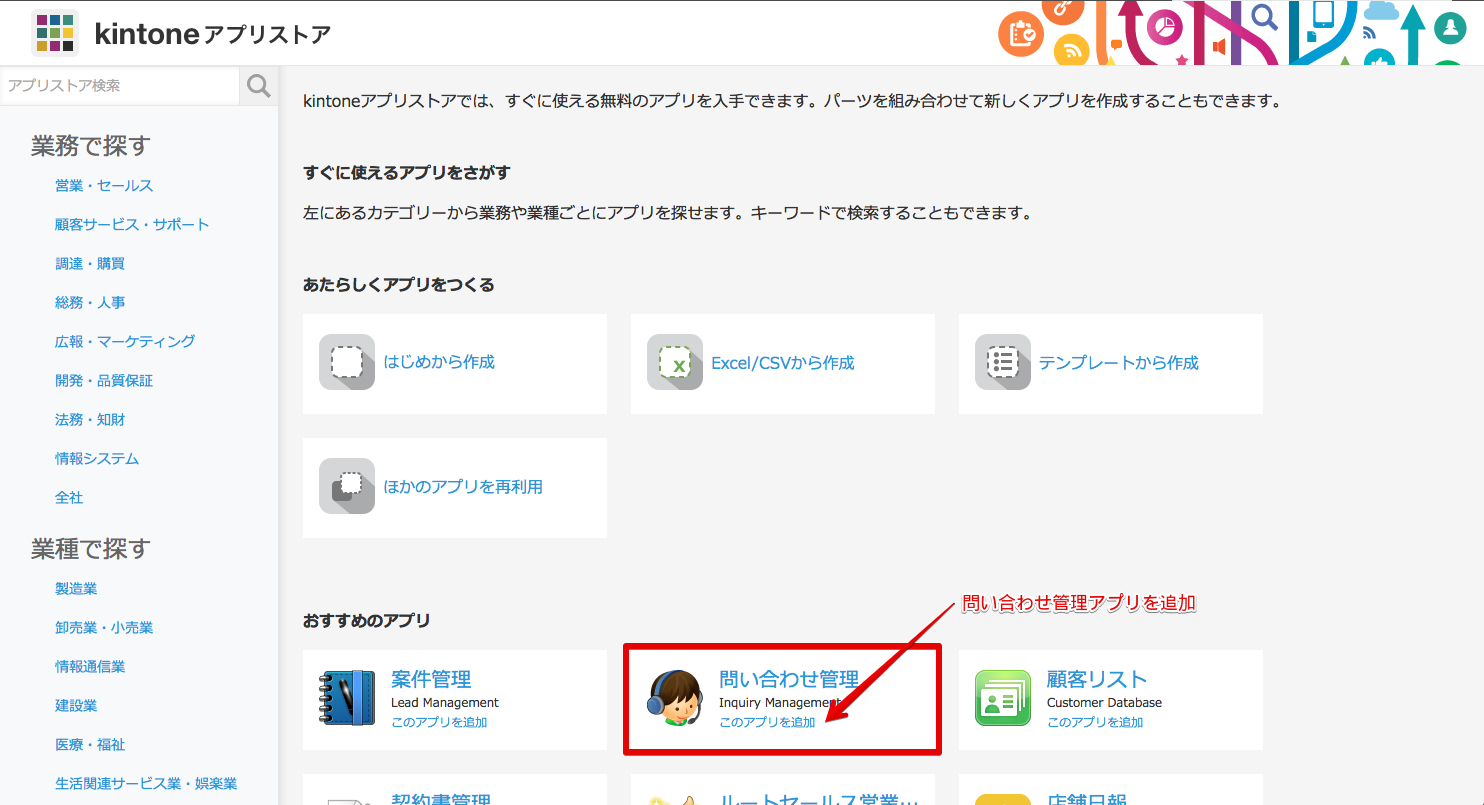Click the search magnifier button
Image resolution: width=1484 pixels, height=805 pixels.
click(x=259, y=86)
